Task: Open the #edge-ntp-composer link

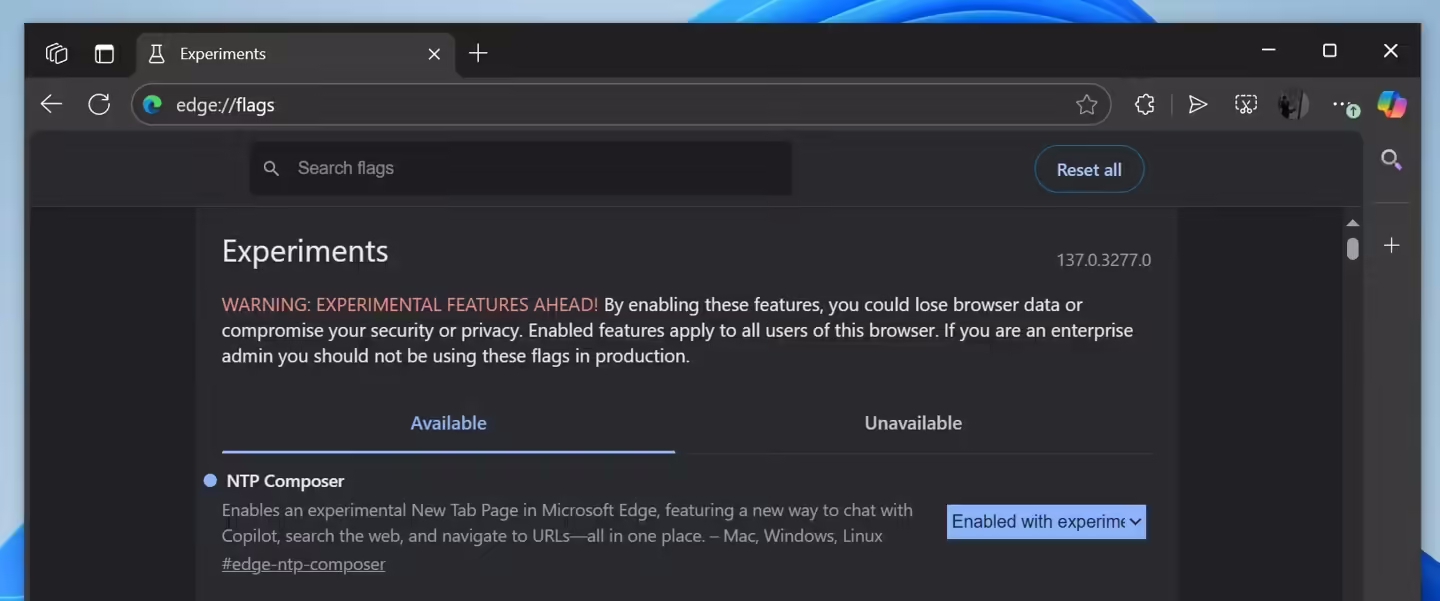Action: [x=303, y=564]
